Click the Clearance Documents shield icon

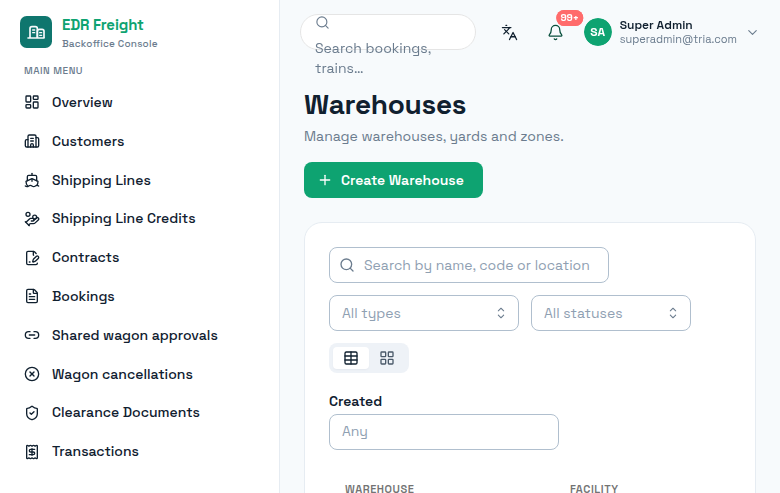coord(32,413)
